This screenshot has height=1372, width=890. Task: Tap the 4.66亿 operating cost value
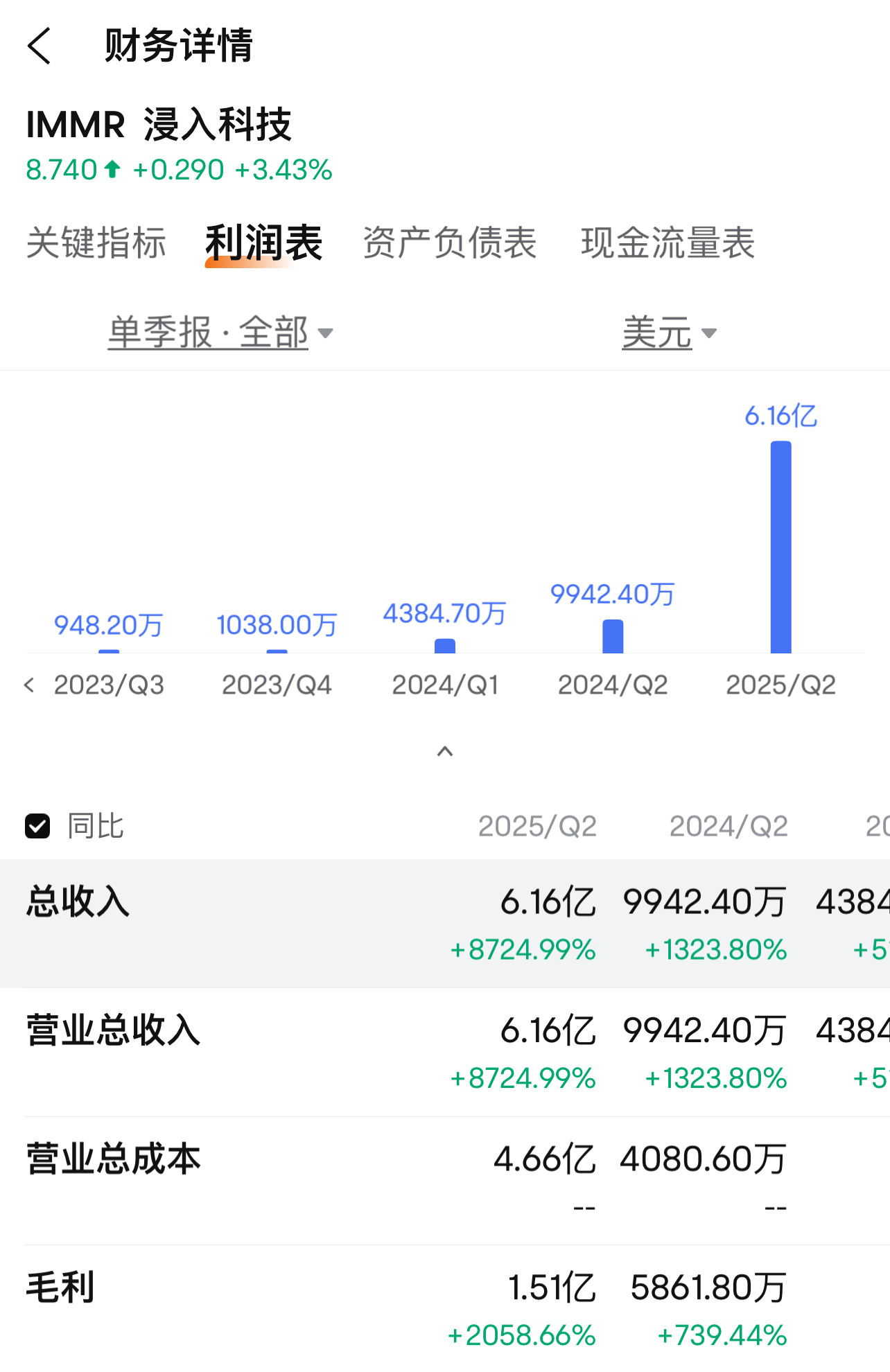pos(545,1159)
